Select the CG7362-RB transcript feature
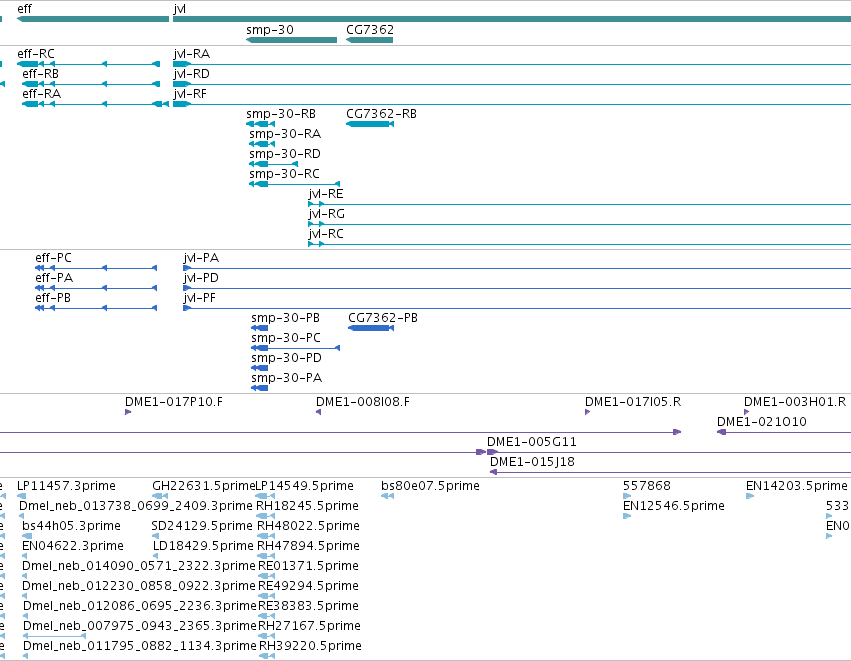The height and width of the screenshot is (661, 851). point(370,124)
